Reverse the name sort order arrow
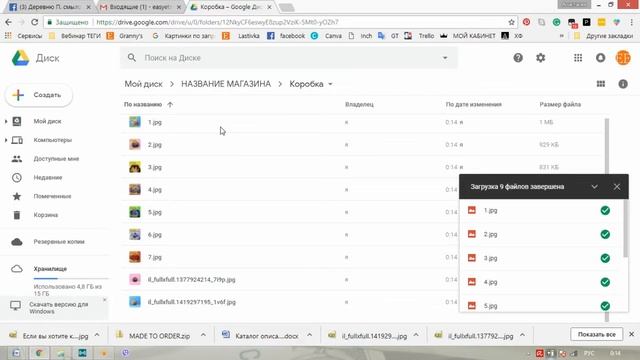This screenshot has height=360, width=640. (170, 104)
